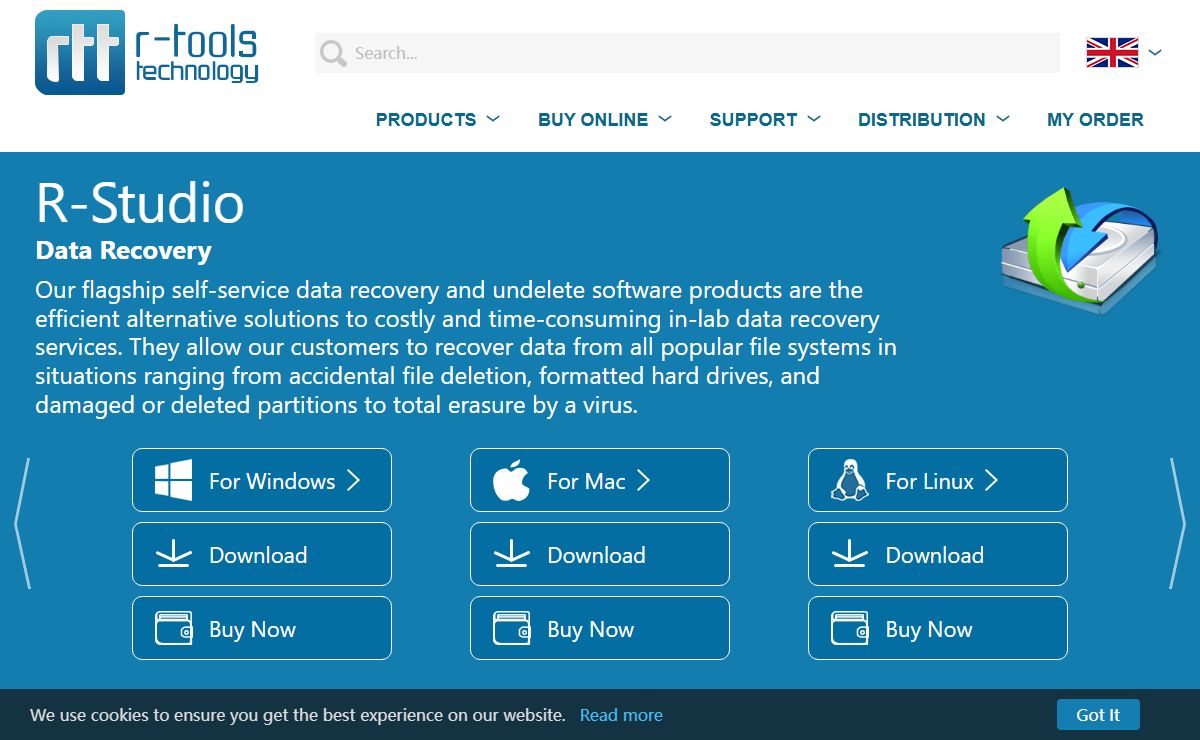Image resolution: width=1200 pixels, height=740 pixels.
Task: Click download arrow icon under For Linux
Action: (850, 554)
